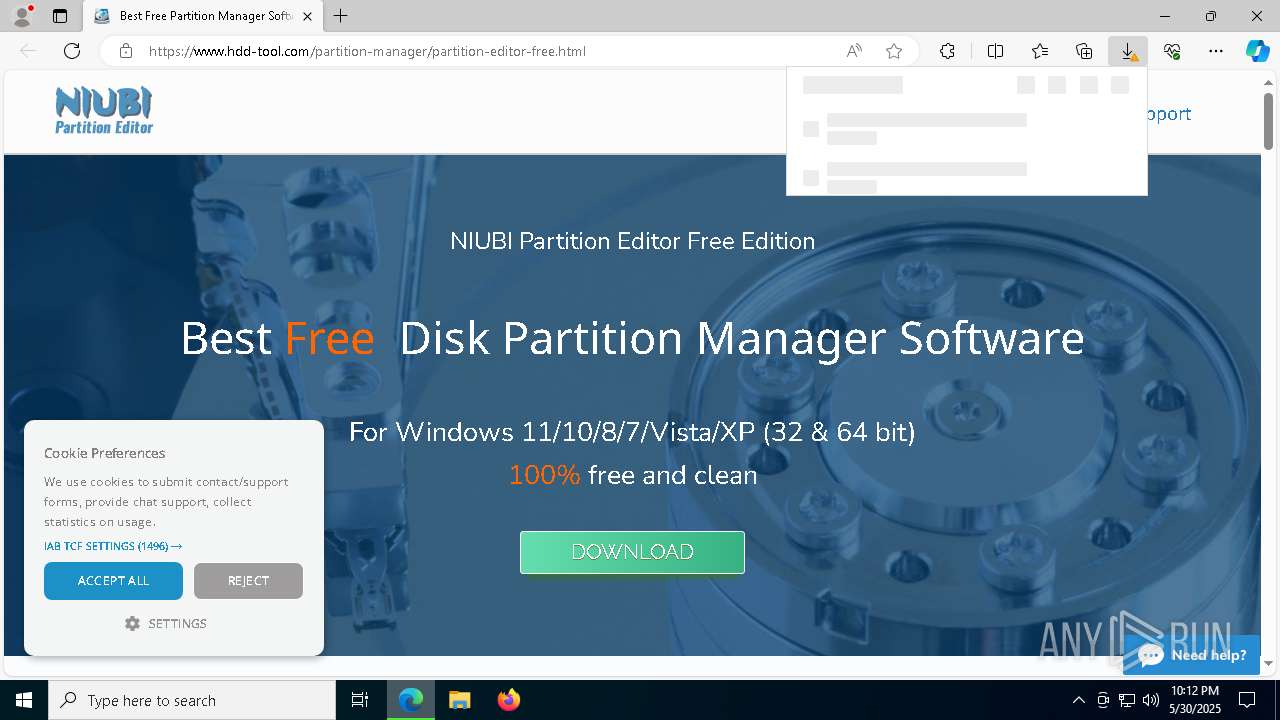1280x720 pixels.
Task: Open the Windows Start menu
Action: (24, 700)
